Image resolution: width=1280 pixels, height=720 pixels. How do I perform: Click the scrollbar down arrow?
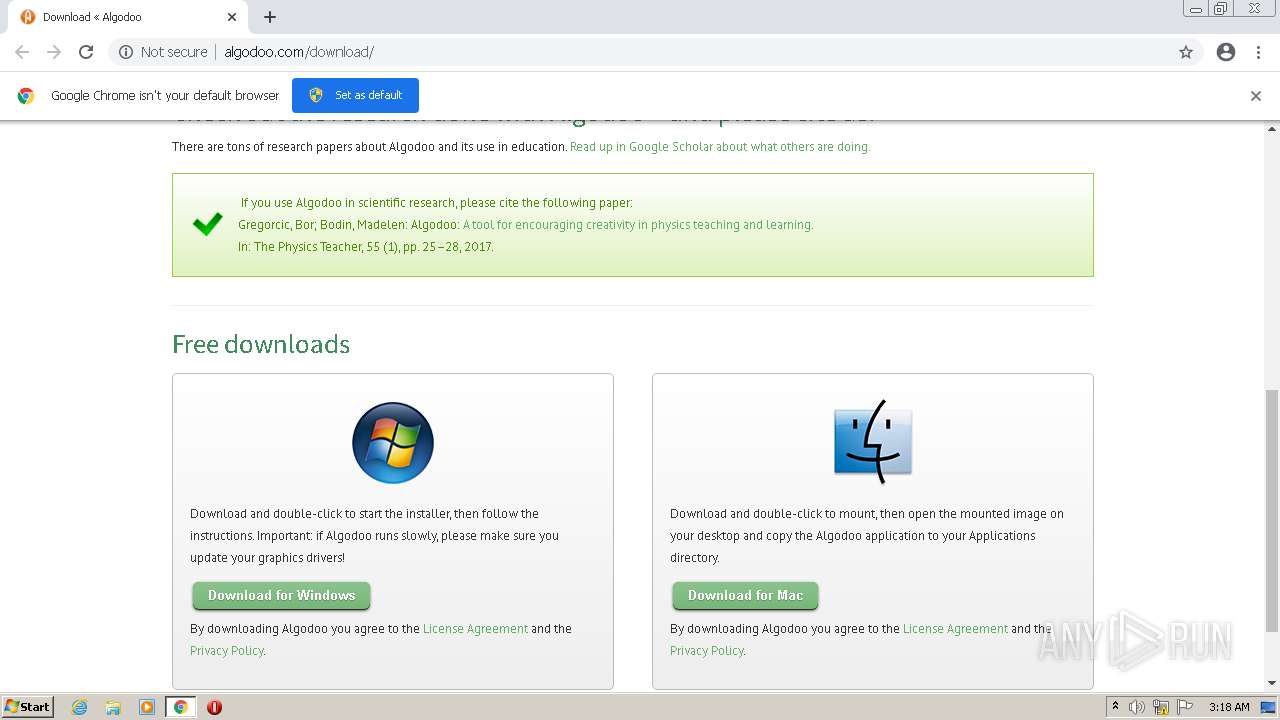1272,683
